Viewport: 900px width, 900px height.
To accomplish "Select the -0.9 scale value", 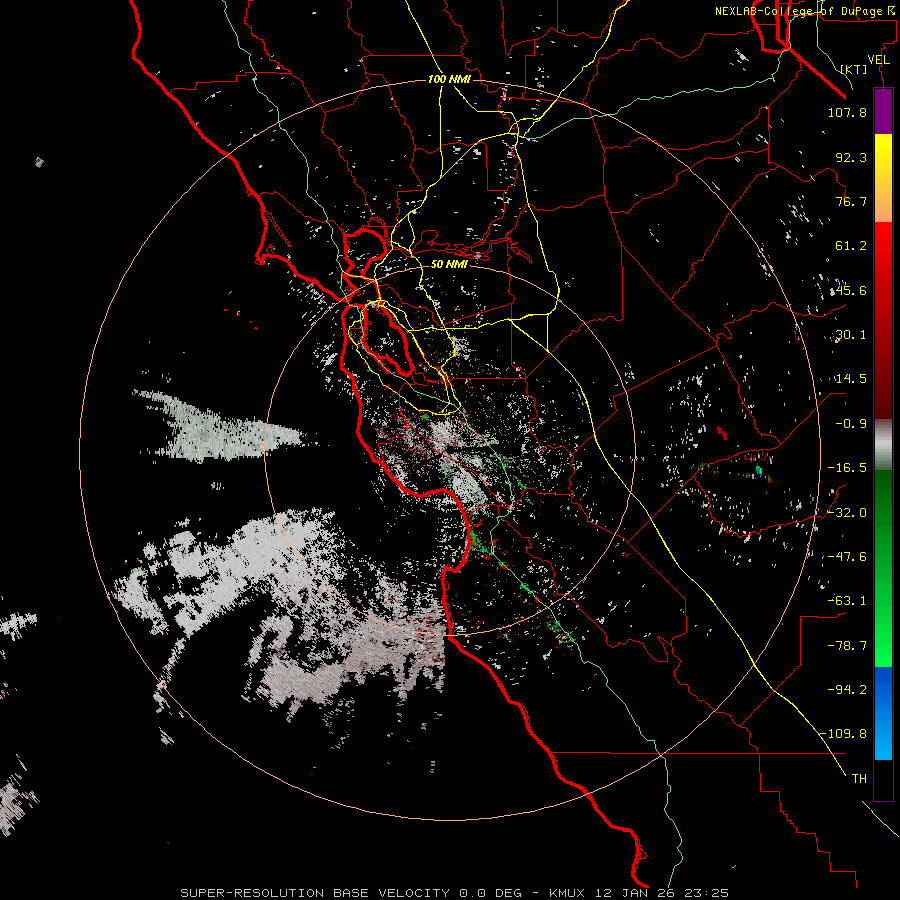I will [x=851, y=424].
